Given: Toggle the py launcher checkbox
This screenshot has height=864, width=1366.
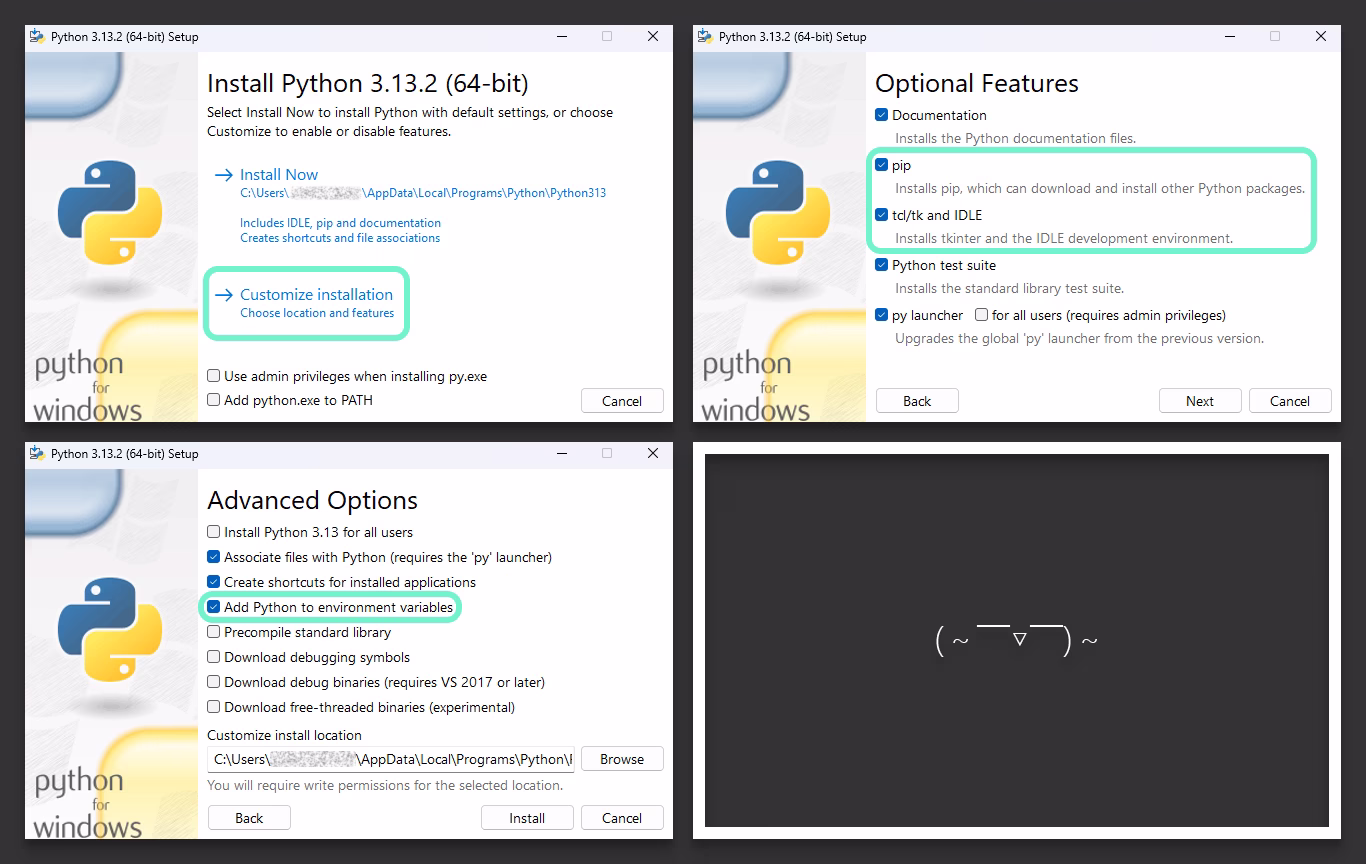Looking at the screenshot, I should click(881, 315).
